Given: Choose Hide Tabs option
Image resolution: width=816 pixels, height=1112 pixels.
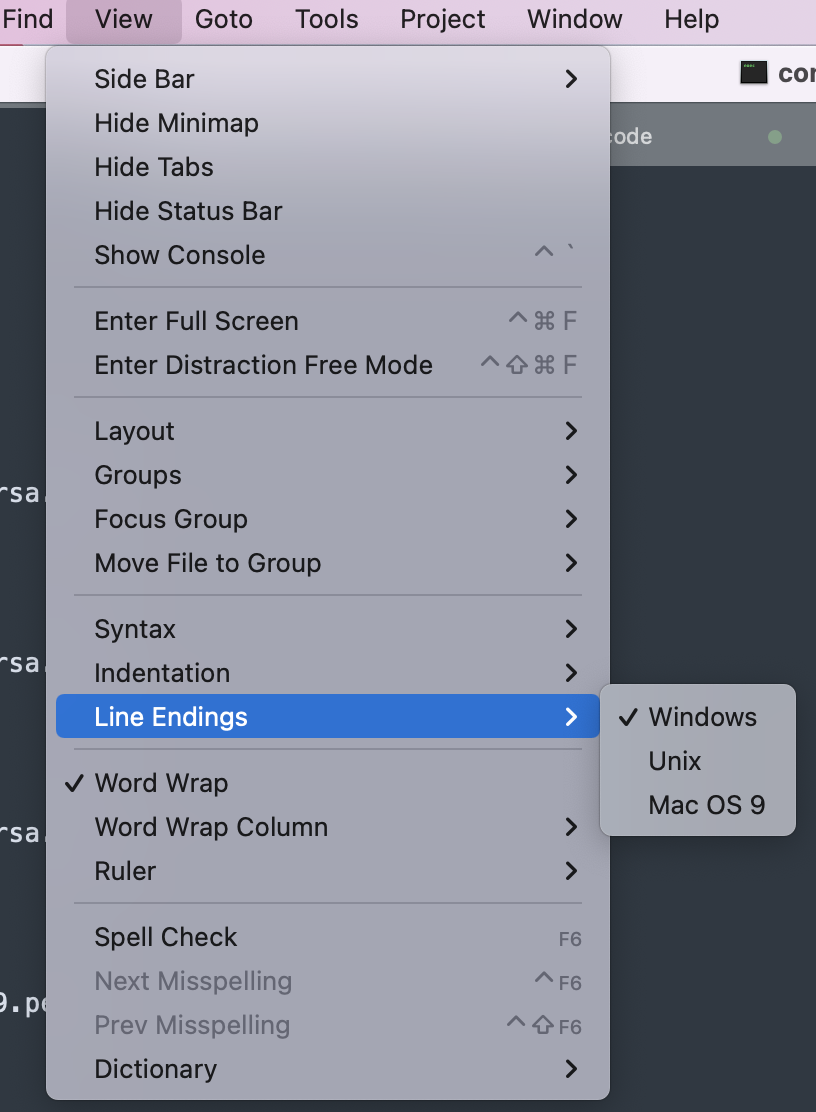Looking at the screenshot, I should point(154,167).
